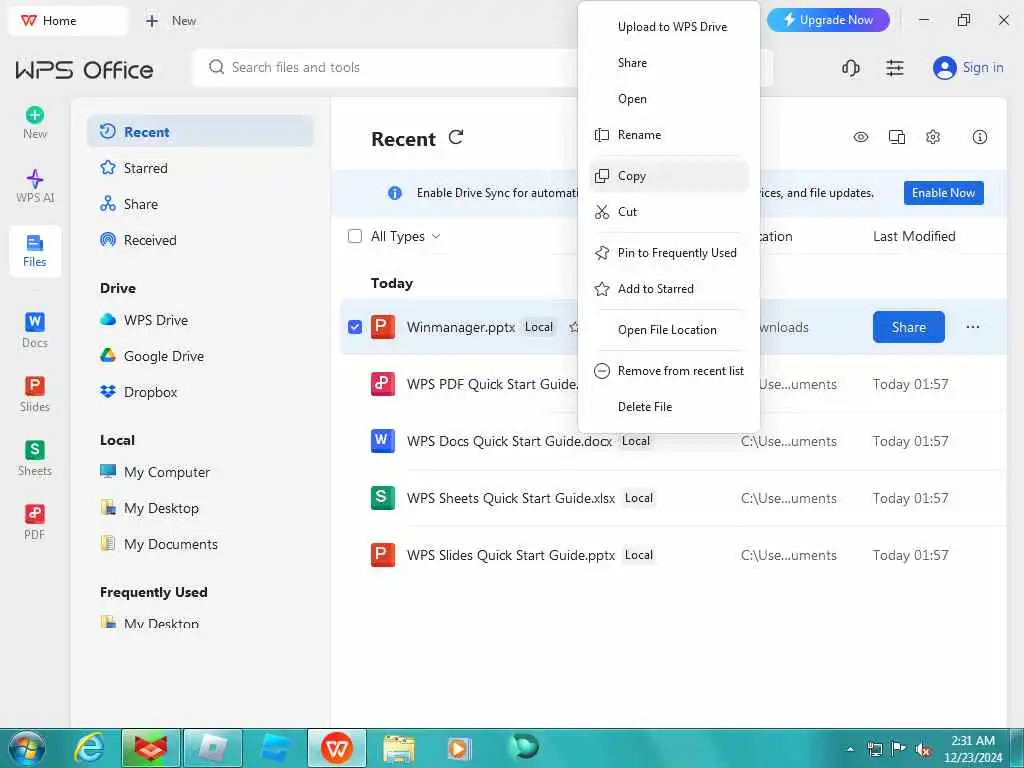
Task: Tick the All Types select-all checkbox
Action: click(x=355, y=236)
